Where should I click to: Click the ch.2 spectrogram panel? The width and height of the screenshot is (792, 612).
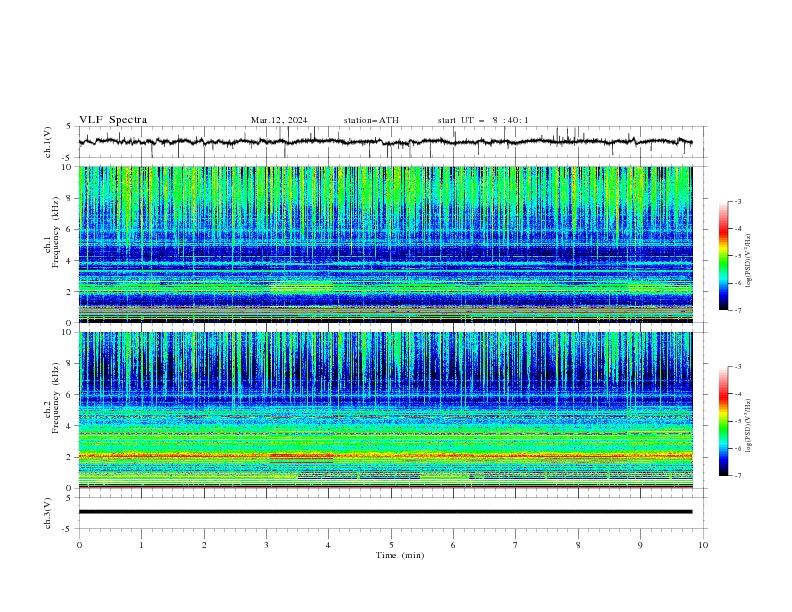pos(386,410)
